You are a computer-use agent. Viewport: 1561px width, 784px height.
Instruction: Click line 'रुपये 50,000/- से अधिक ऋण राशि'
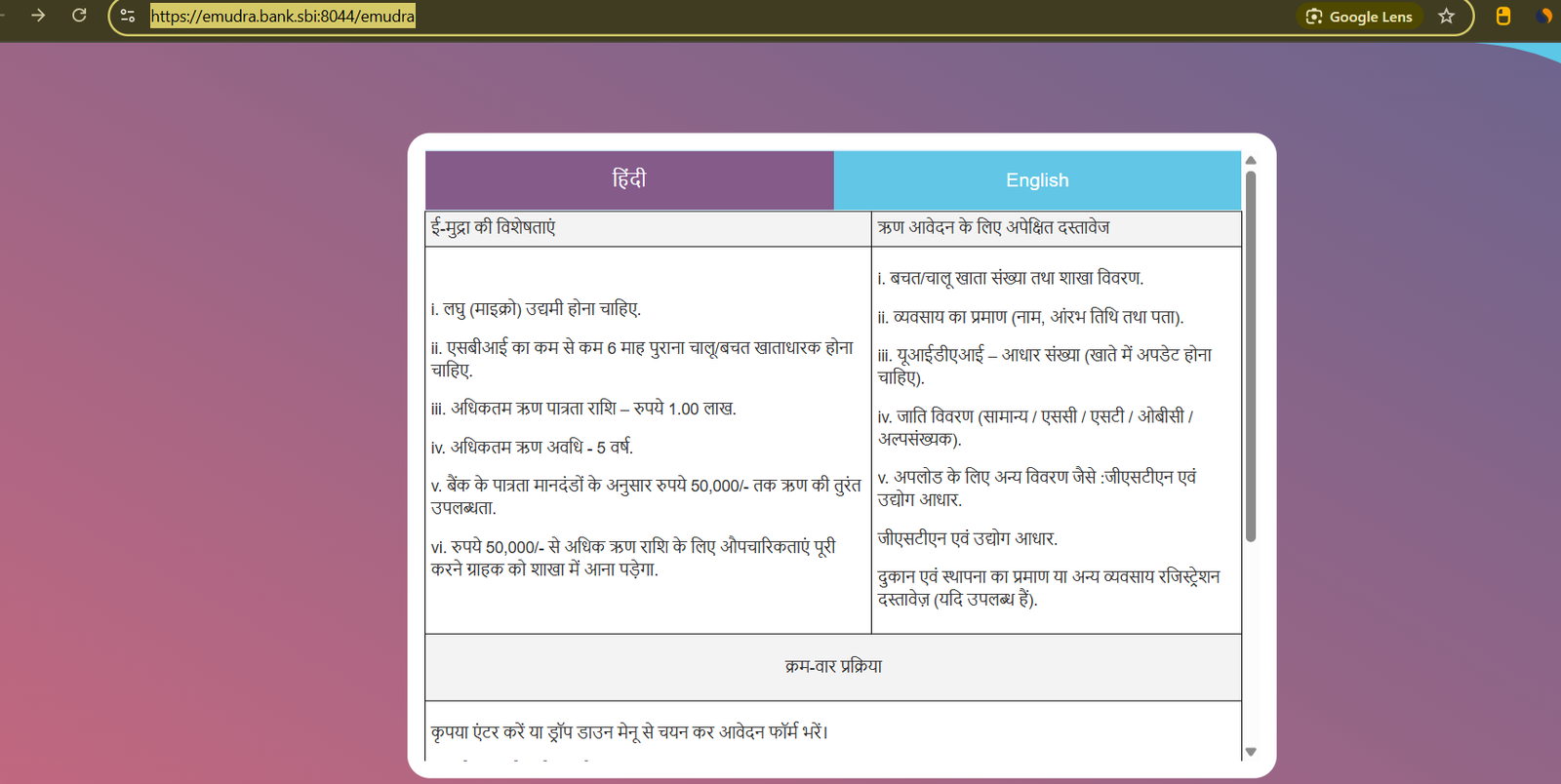pyautogui.click(x=633, y=558)
